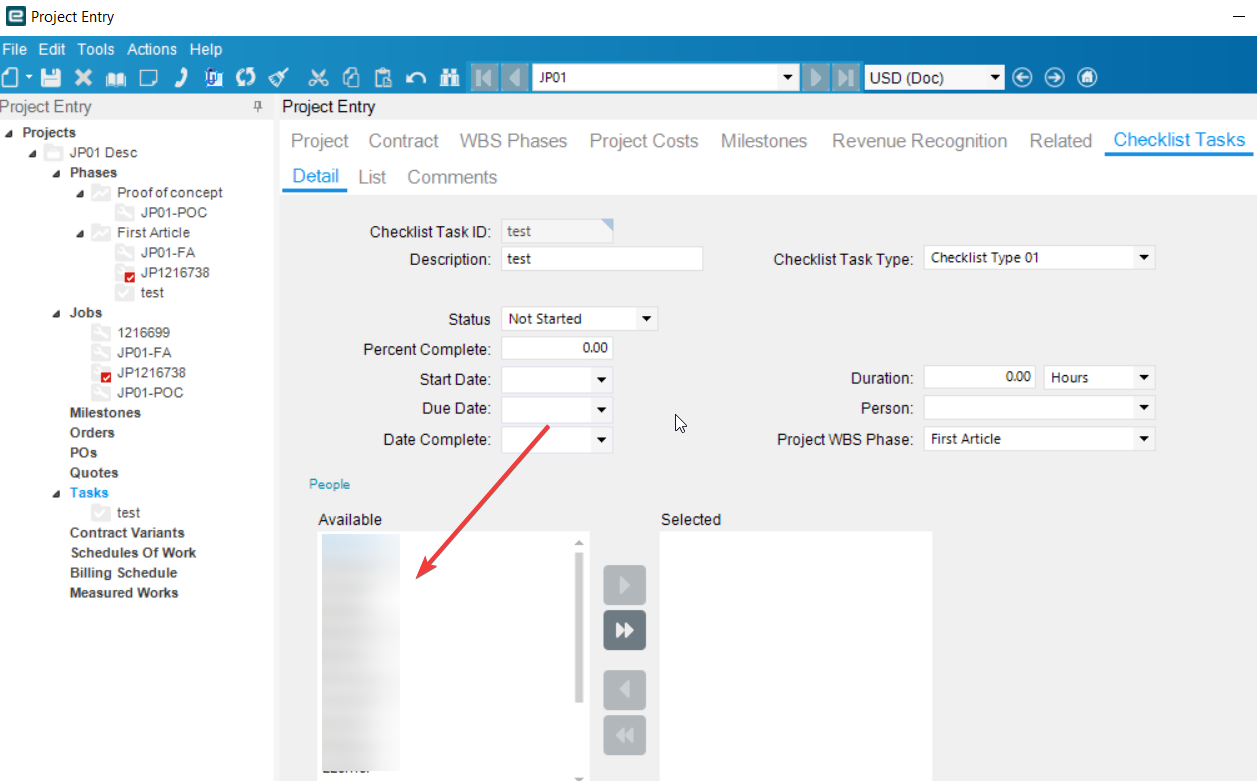
Task: Open the List sub-tab
Action: (x=372, y=177)
